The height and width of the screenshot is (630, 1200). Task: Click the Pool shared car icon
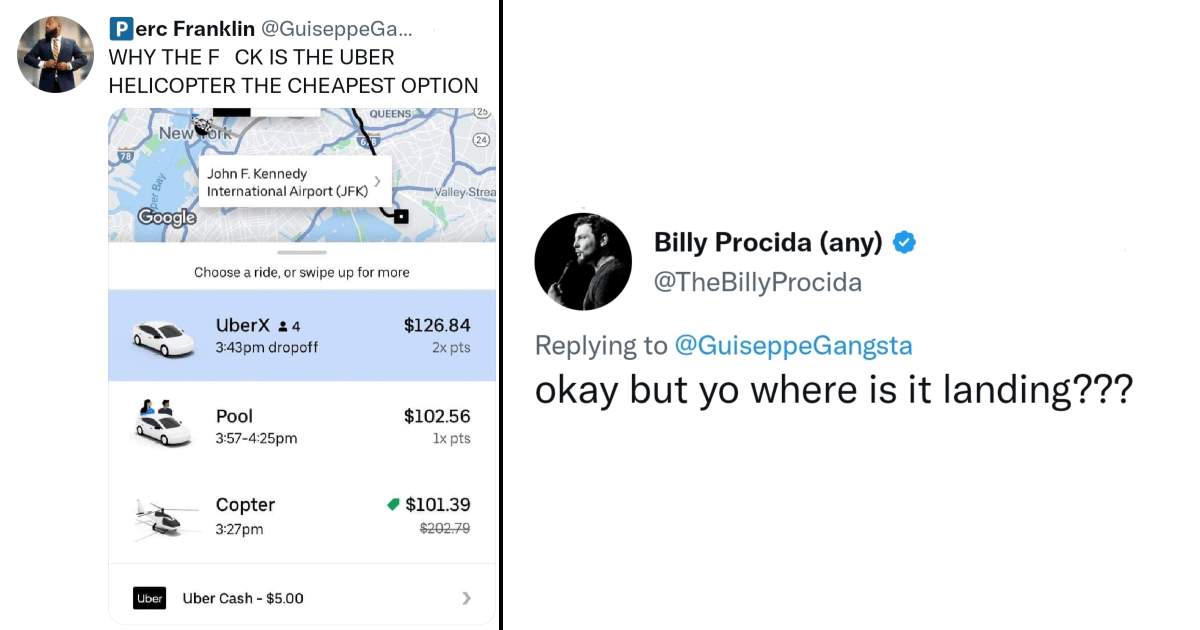click(x=162, y=424)
